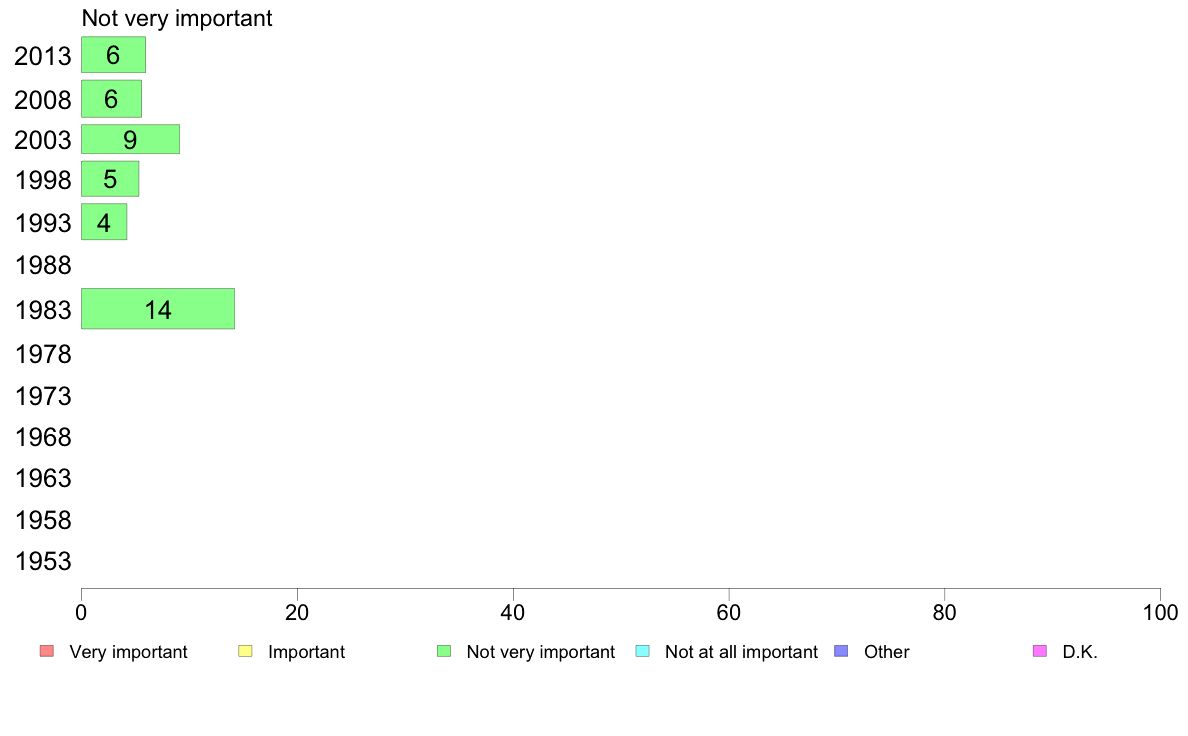
Task: Click the 1988 year label
Action: [x=43, y=265]
